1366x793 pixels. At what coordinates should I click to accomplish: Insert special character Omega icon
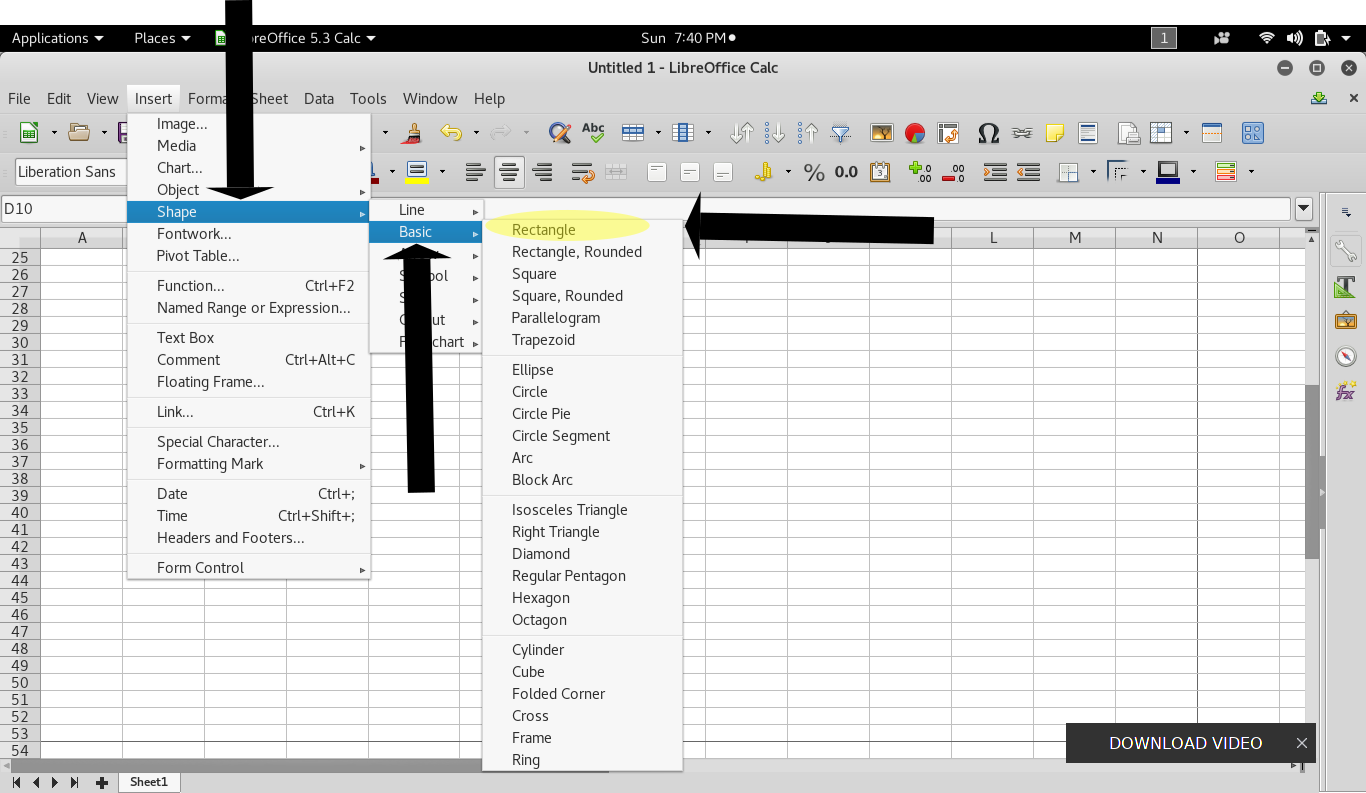[x=988, y=132]
